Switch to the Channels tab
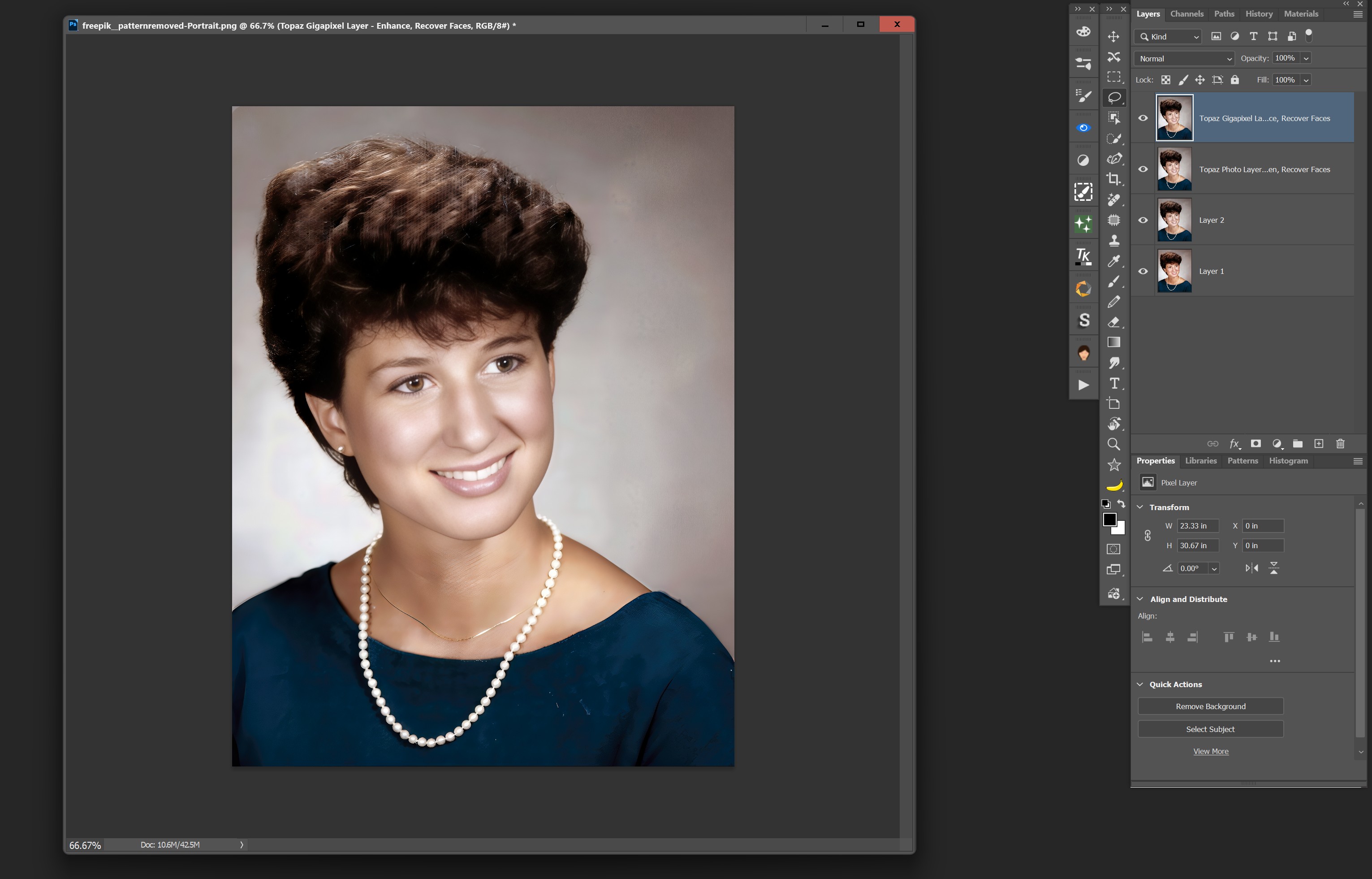 pos(1186,14)
